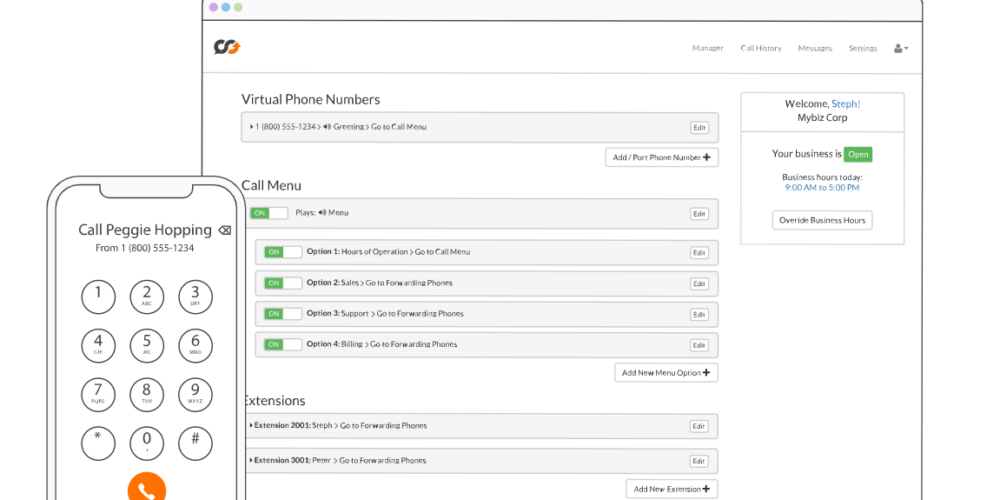Switch off Option 4 Billing toggle
Image resolution: width=1000 pixels, height=500 pixels.
283,344
